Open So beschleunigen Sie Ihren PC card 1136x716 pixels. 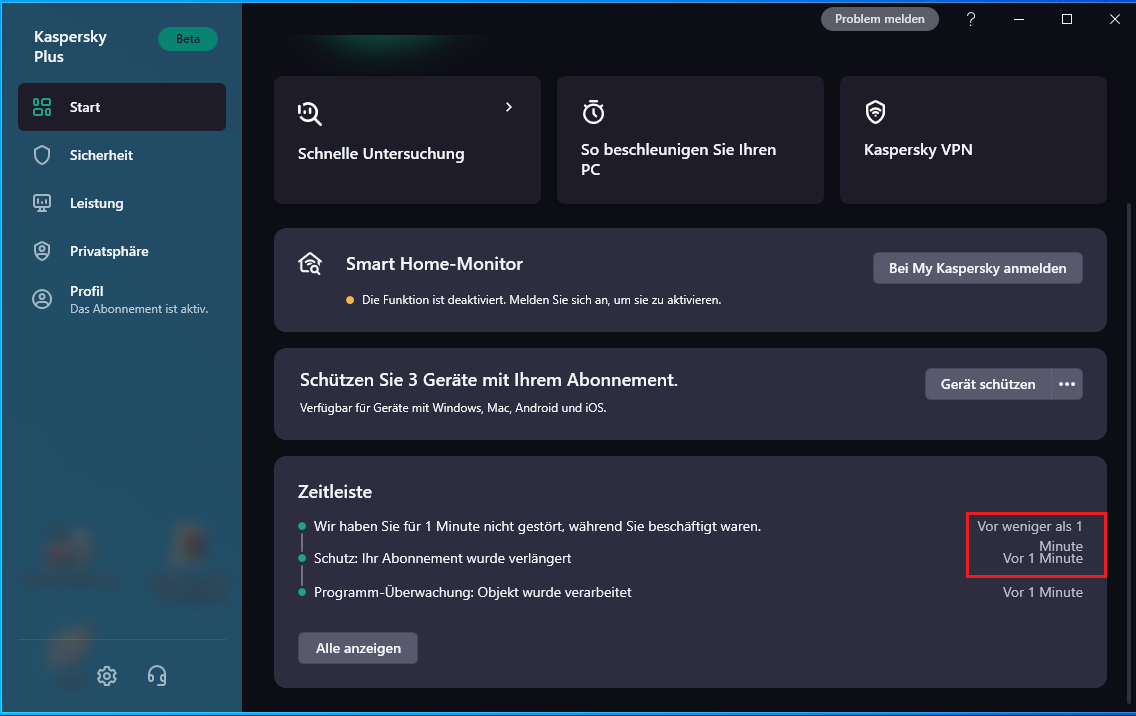click(690, 140)
